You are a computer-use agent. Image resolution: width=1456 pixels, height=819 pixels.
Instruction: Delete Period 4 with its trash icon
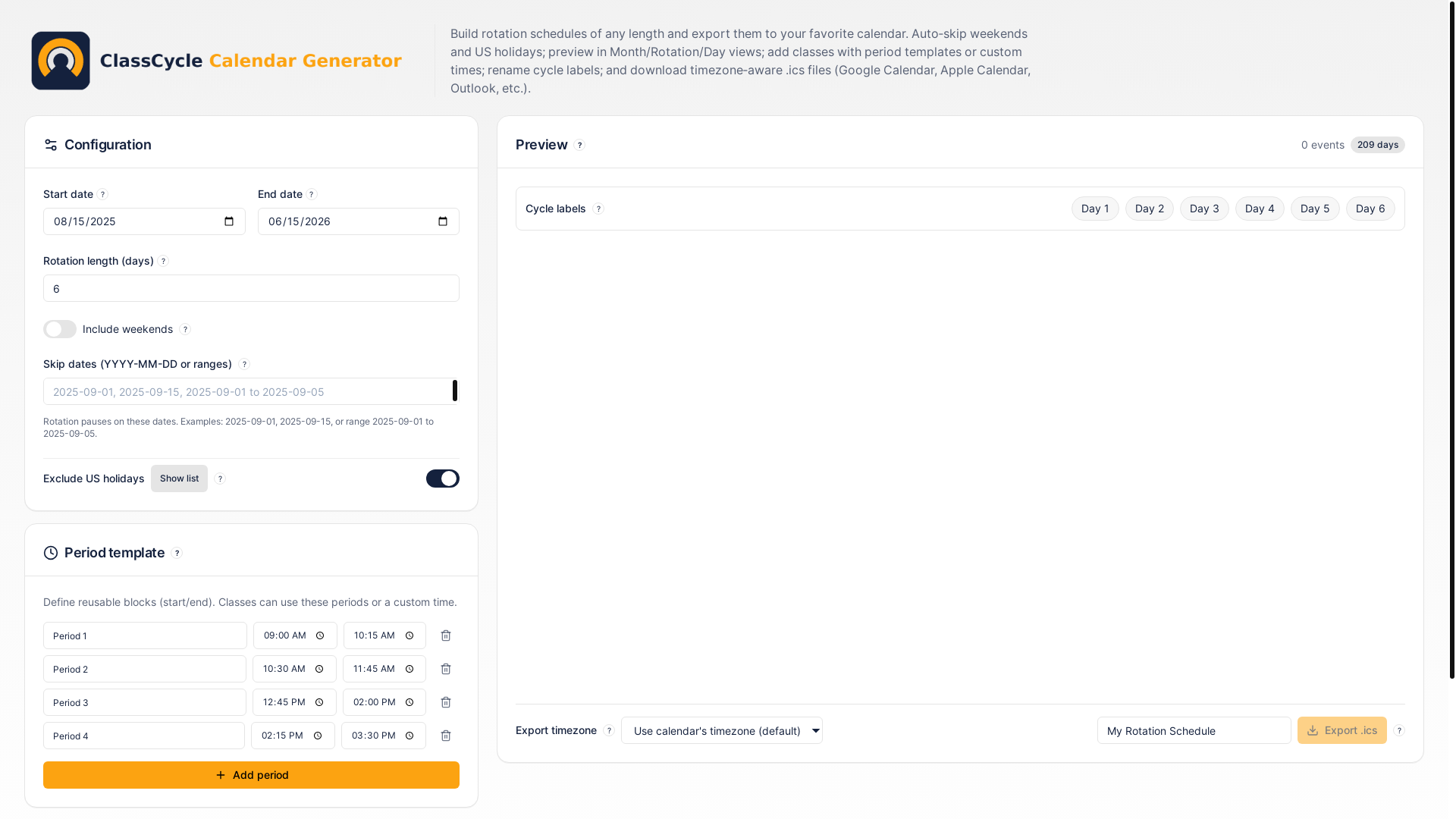(x=446, y=736)
